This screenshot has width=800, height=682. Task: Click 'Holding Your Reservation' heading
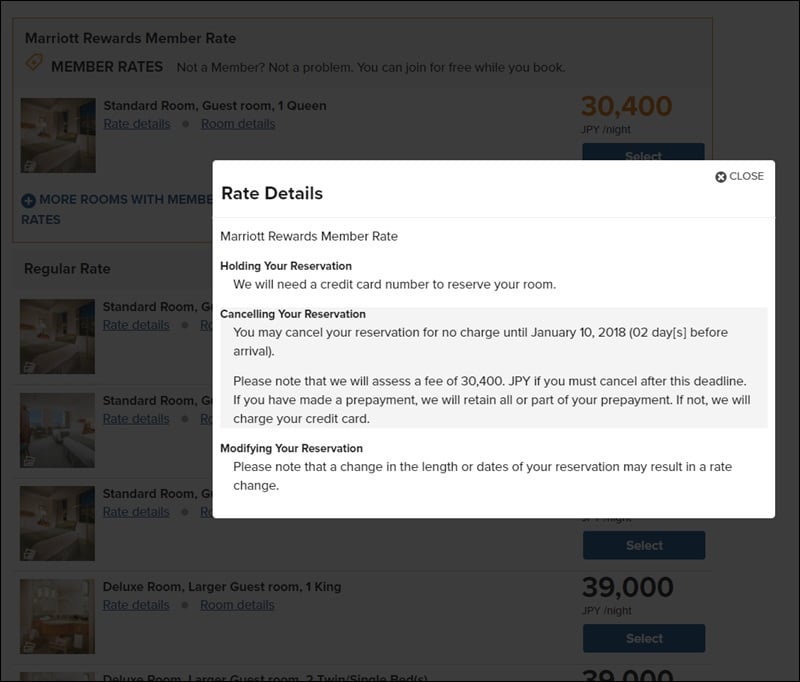[286, 266]
